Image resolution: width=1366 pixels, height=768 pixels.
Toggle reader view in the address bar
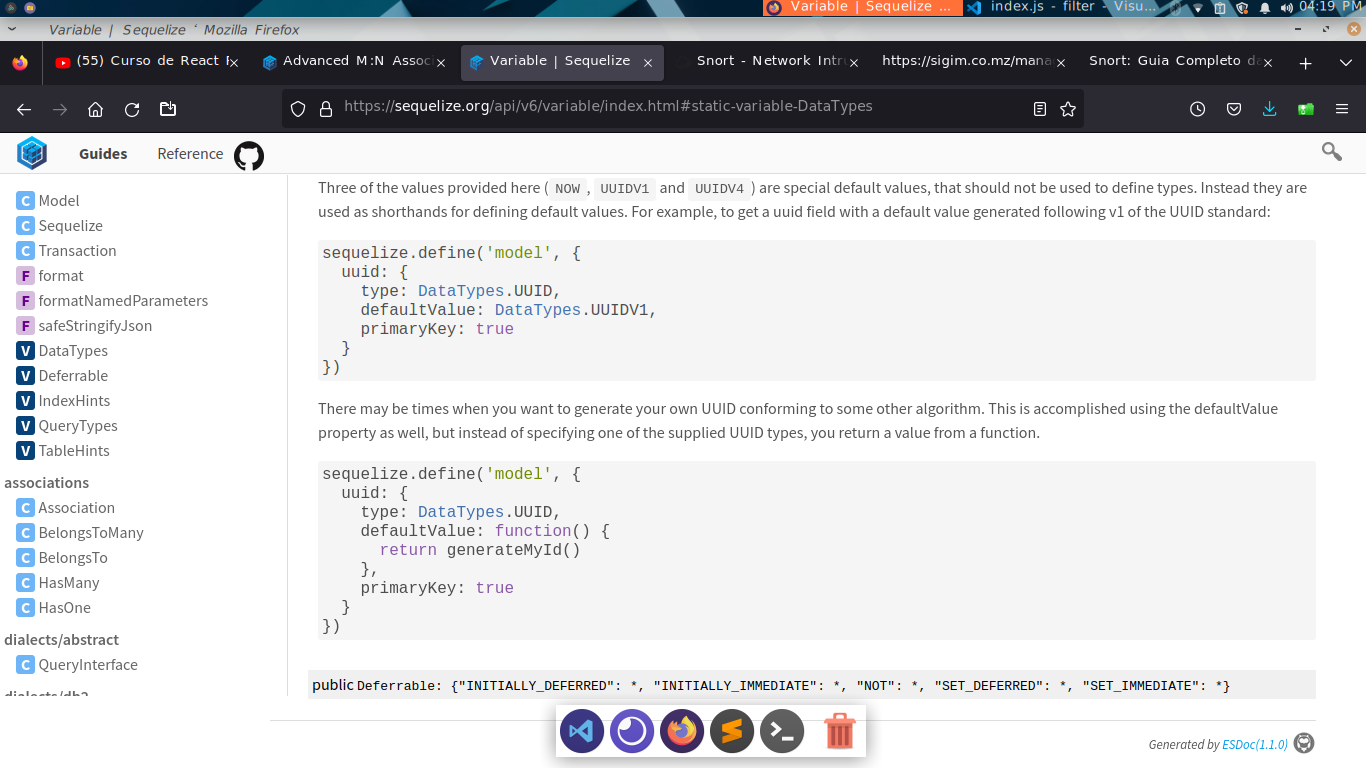[x=1039, y=107]
